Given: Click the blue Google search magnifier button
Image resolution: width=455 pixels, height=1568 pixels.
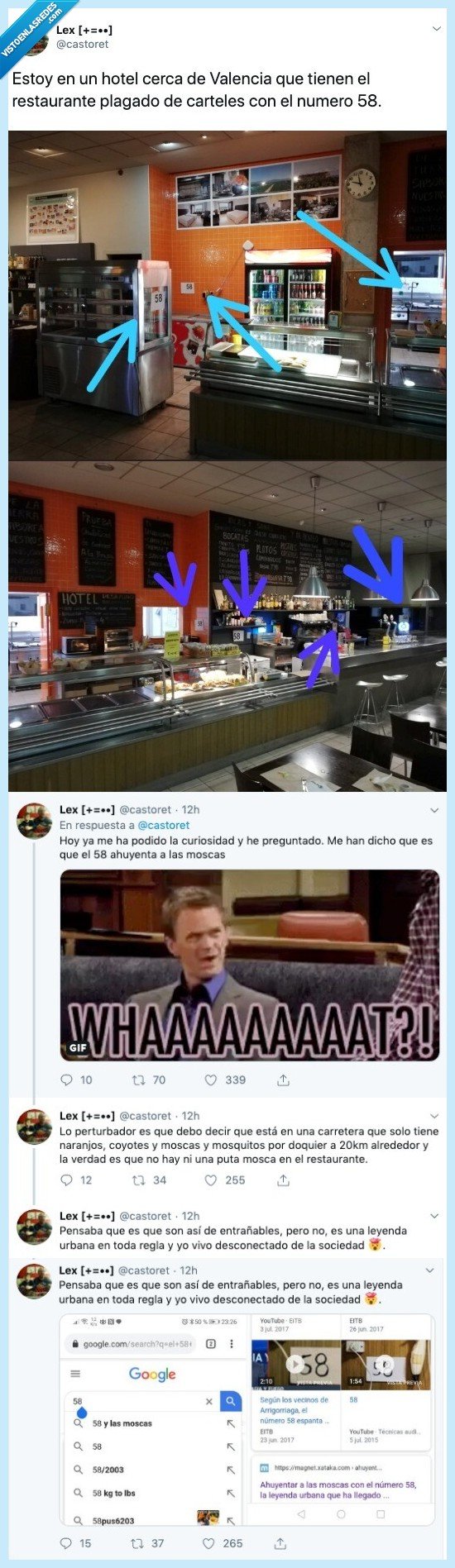Looking at the screenshot, I should pos(231,1401).
